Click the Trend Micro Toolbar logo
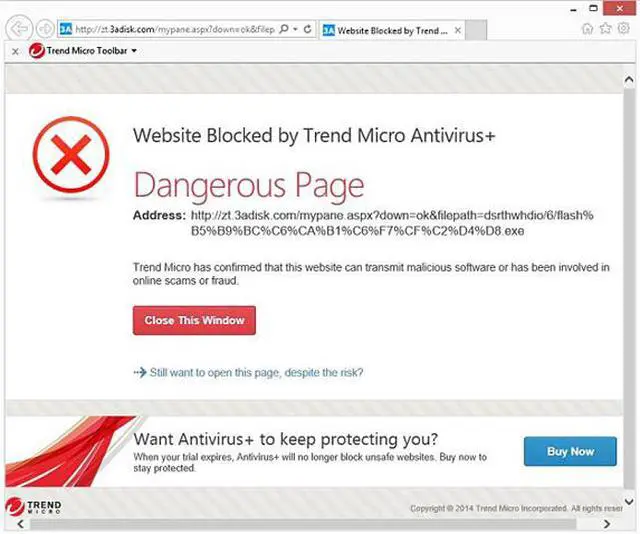This screenshot has width=640, height=534. 36,51
